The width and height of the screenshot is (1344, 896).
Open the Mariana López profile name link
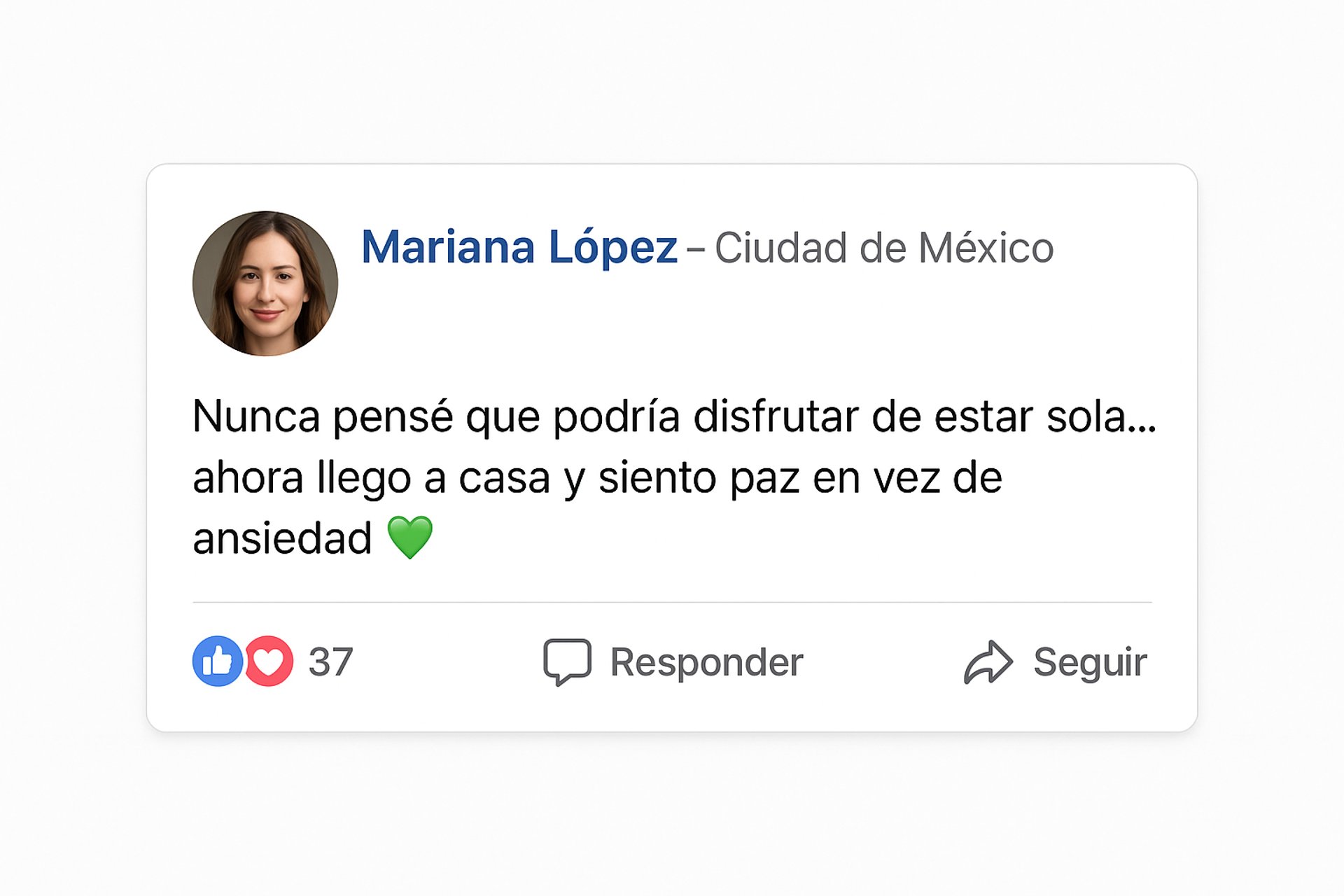coord(519,247)
